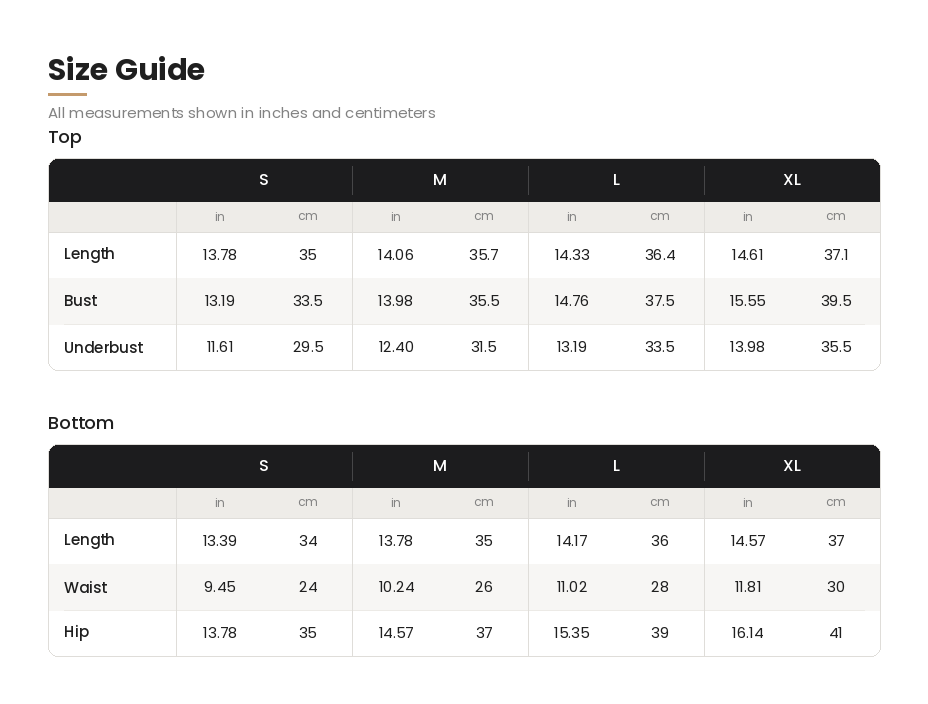
Task: Select the M column header in Top table
Action: 440,180
